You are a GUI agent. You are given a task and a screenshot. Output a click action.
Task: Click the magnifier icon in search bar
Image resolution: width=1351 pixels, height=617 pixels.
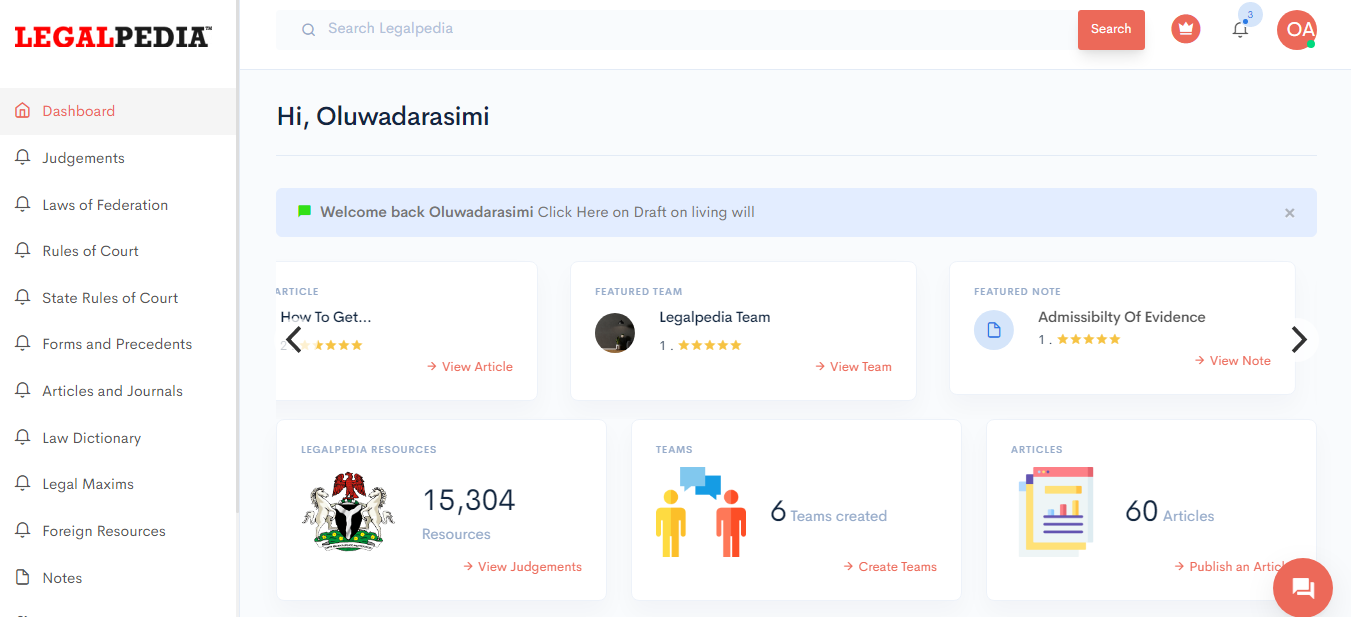309,30
